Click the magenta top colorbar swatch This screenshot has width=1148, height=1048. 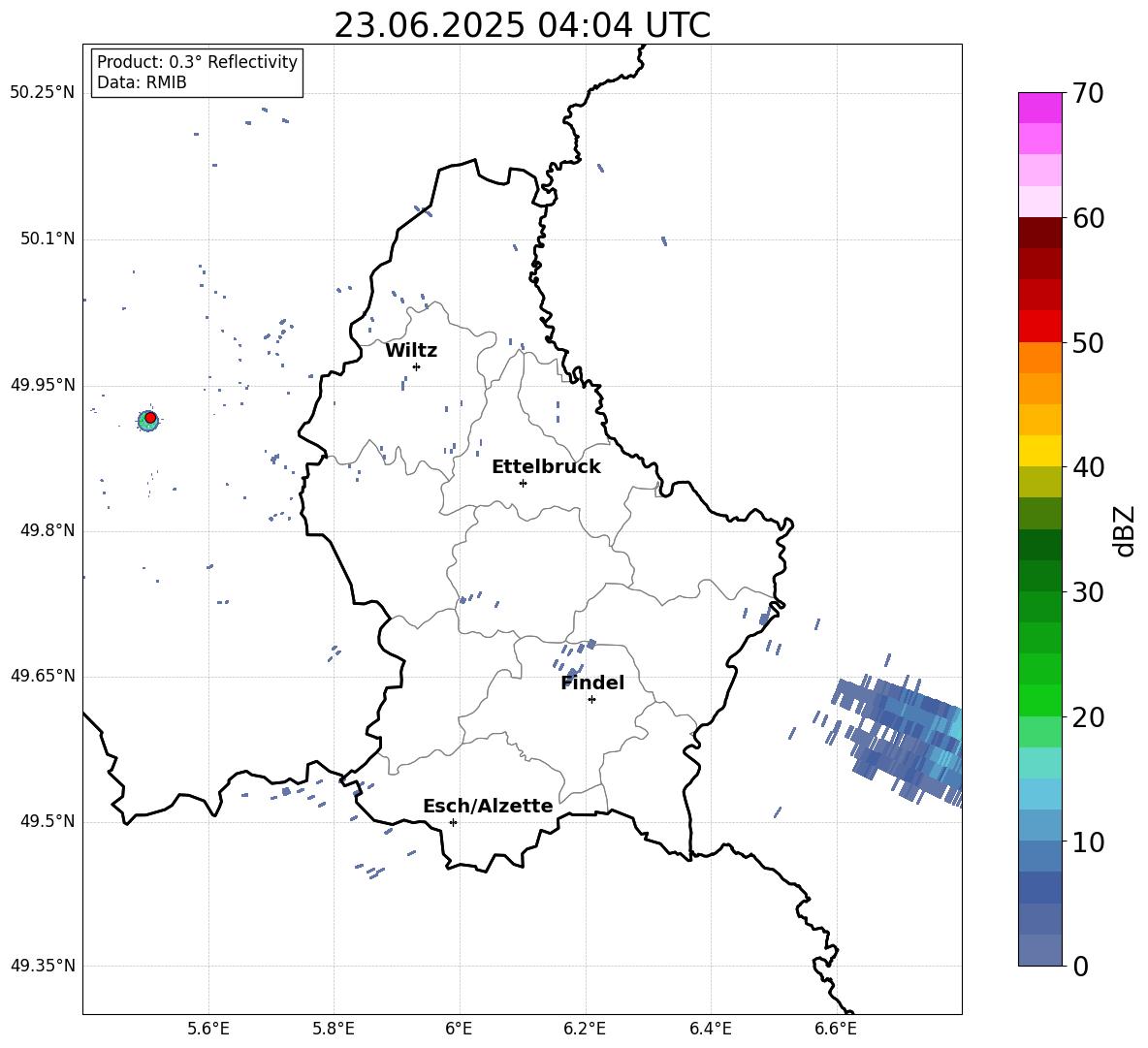pos(1039,108)
